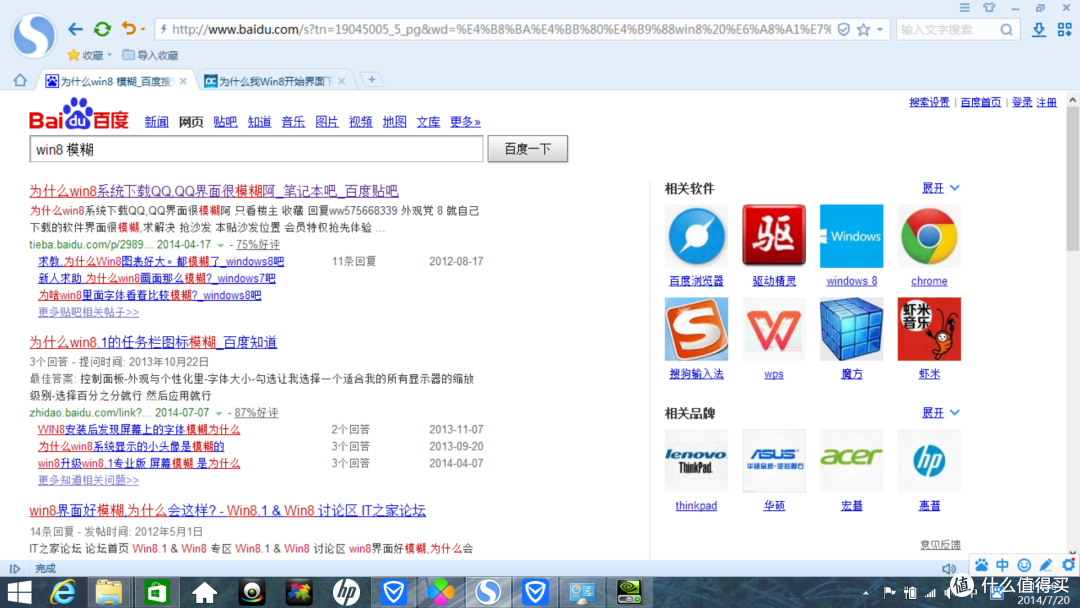Image resolution: width=1080 pixels, height=608 pixels.
Task: Open result 为什么win8系统下载QQ,QQ界面很模糊
Action: [214, 191]
